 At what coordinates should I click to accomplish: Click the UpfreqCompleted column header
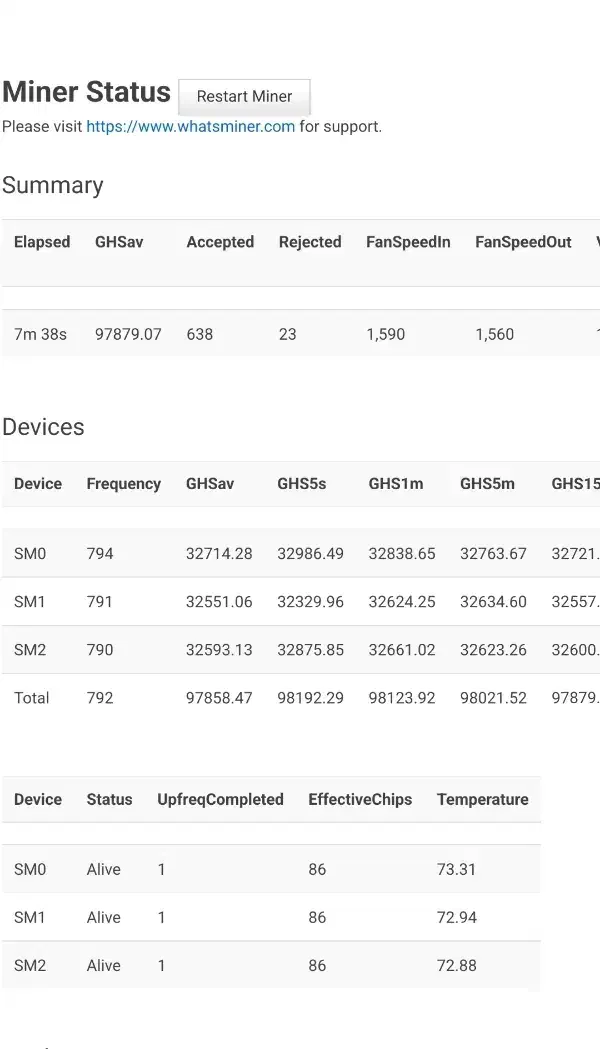[x=220, y=800]
